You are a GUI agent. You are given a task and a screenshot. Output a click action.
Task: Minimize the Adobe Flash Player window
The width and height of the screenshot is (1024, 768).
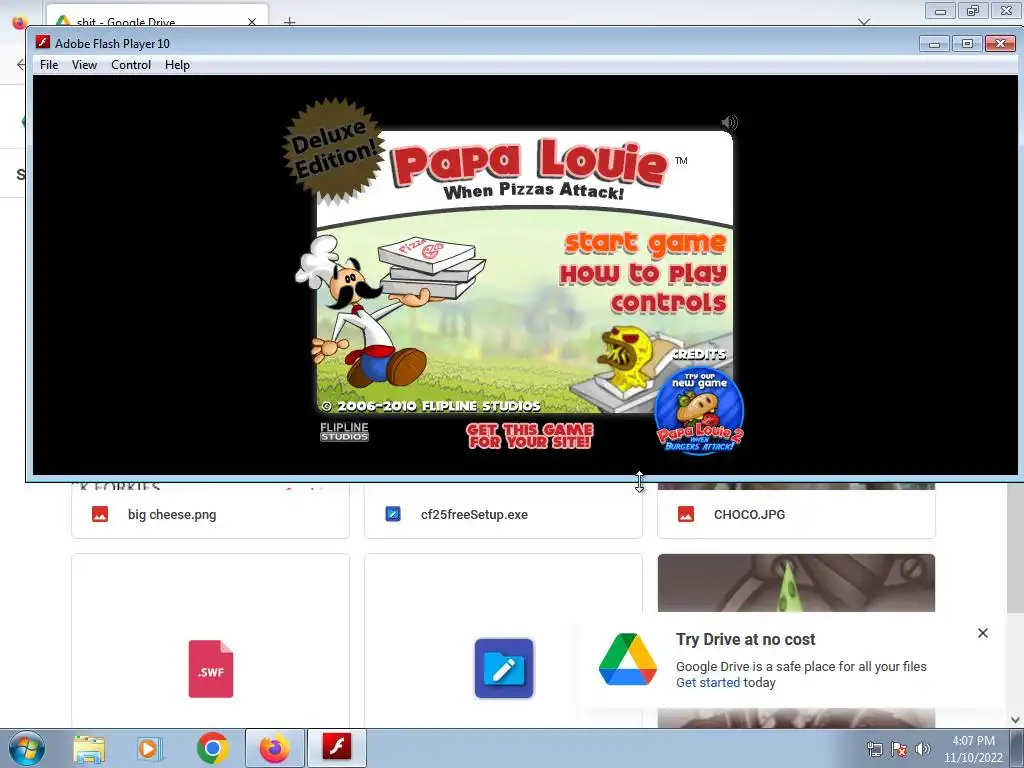click(934, 44)
